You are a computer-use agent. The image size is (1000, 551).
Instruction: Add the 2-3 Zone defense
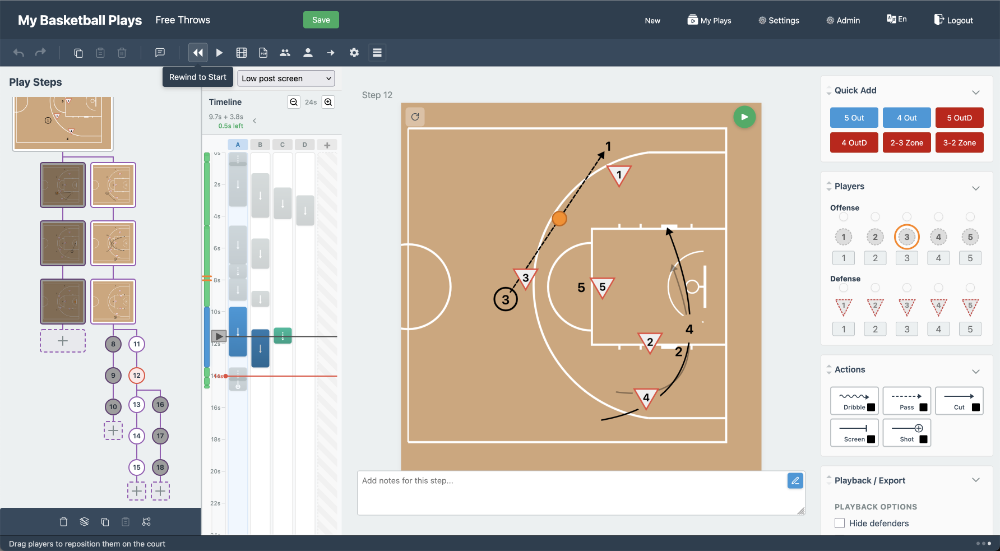pyautogui.click(x=906, y=143)
